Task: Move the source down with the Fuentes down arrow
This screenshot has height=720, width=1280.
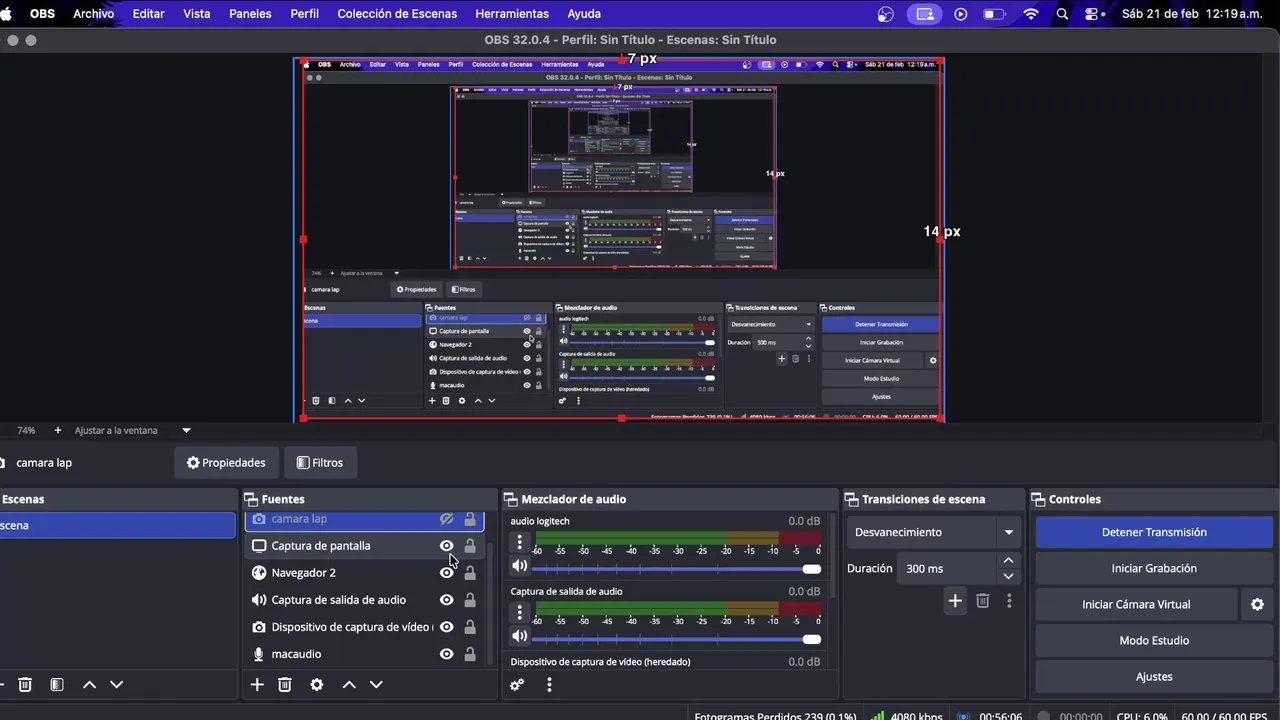Action: tap(376, 684)
